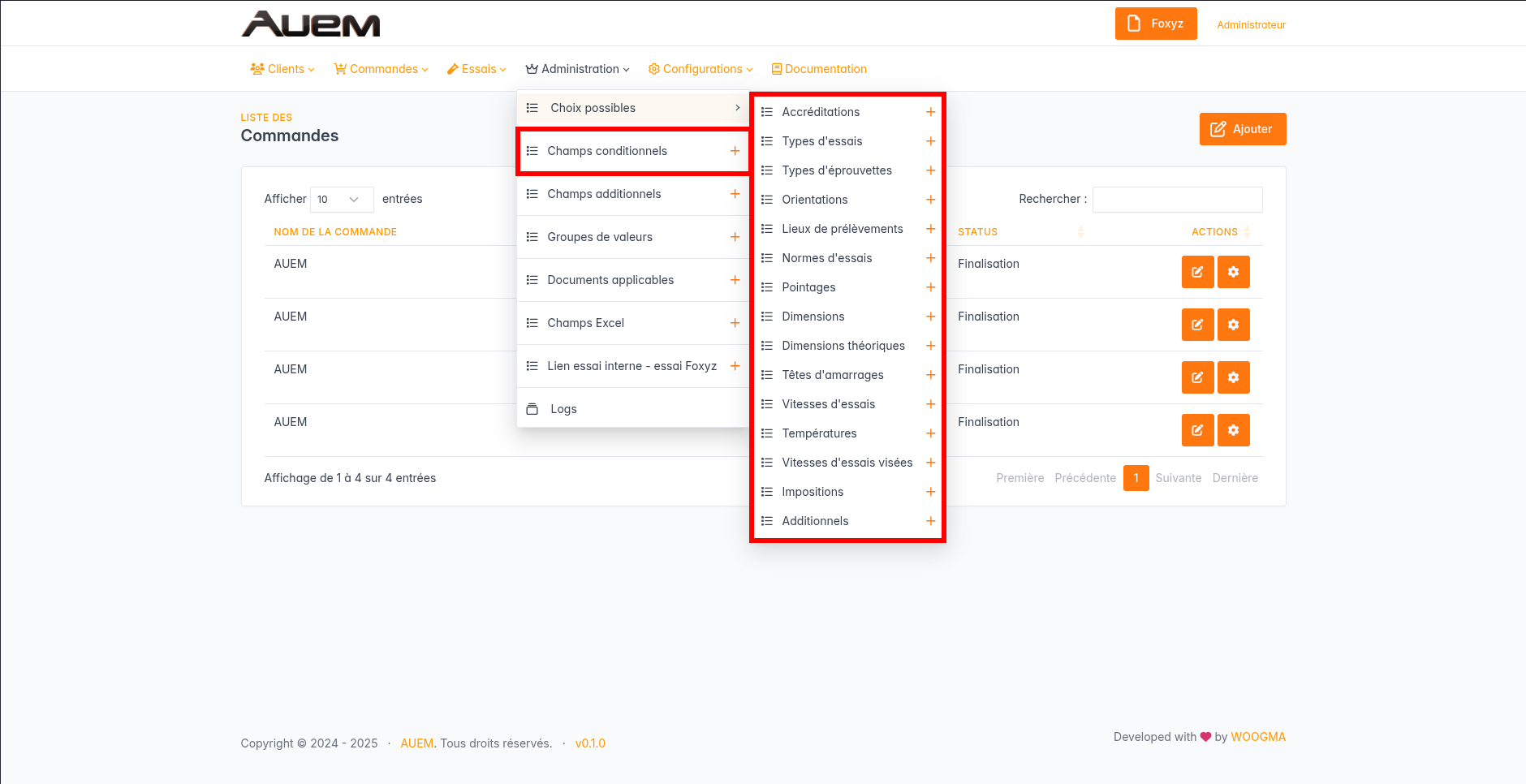The width and height of the screenshot is (1526, 784).
Task: Open the Documentation link
Action: coord(819,69)
